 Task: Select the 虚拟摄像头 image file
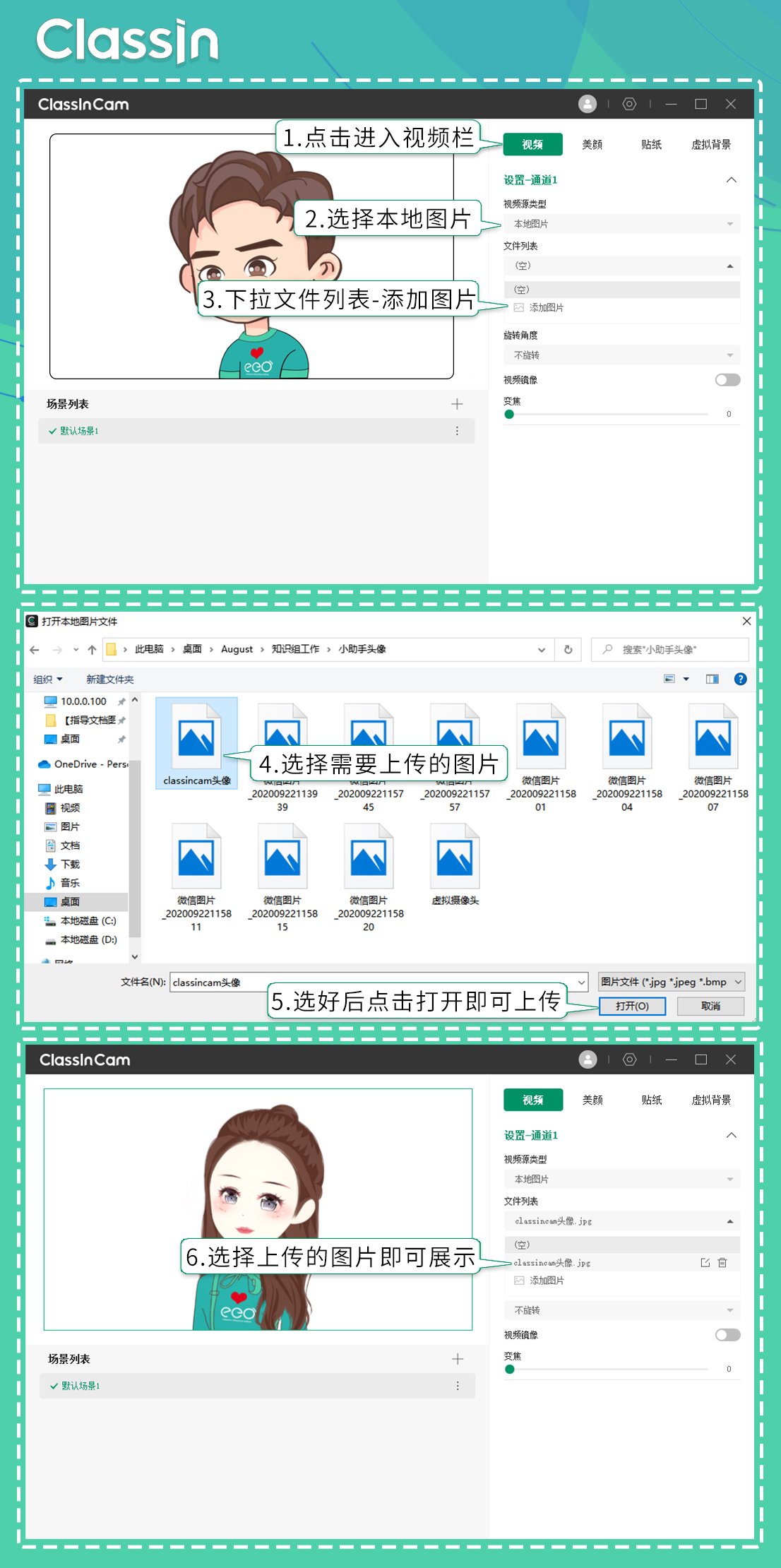(455, 865)
